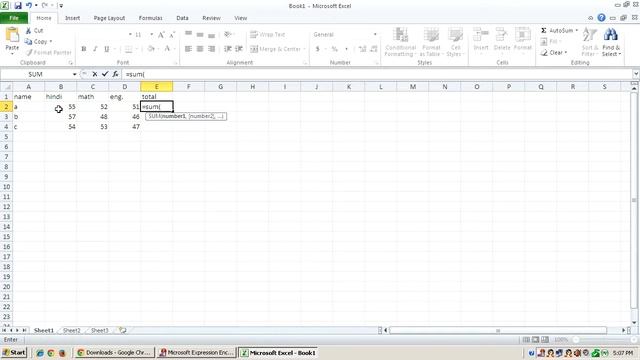Customize Quick Access Toolbar dropdown
Image resolution: width=640 pixels, height=360 pixels.
61,6
